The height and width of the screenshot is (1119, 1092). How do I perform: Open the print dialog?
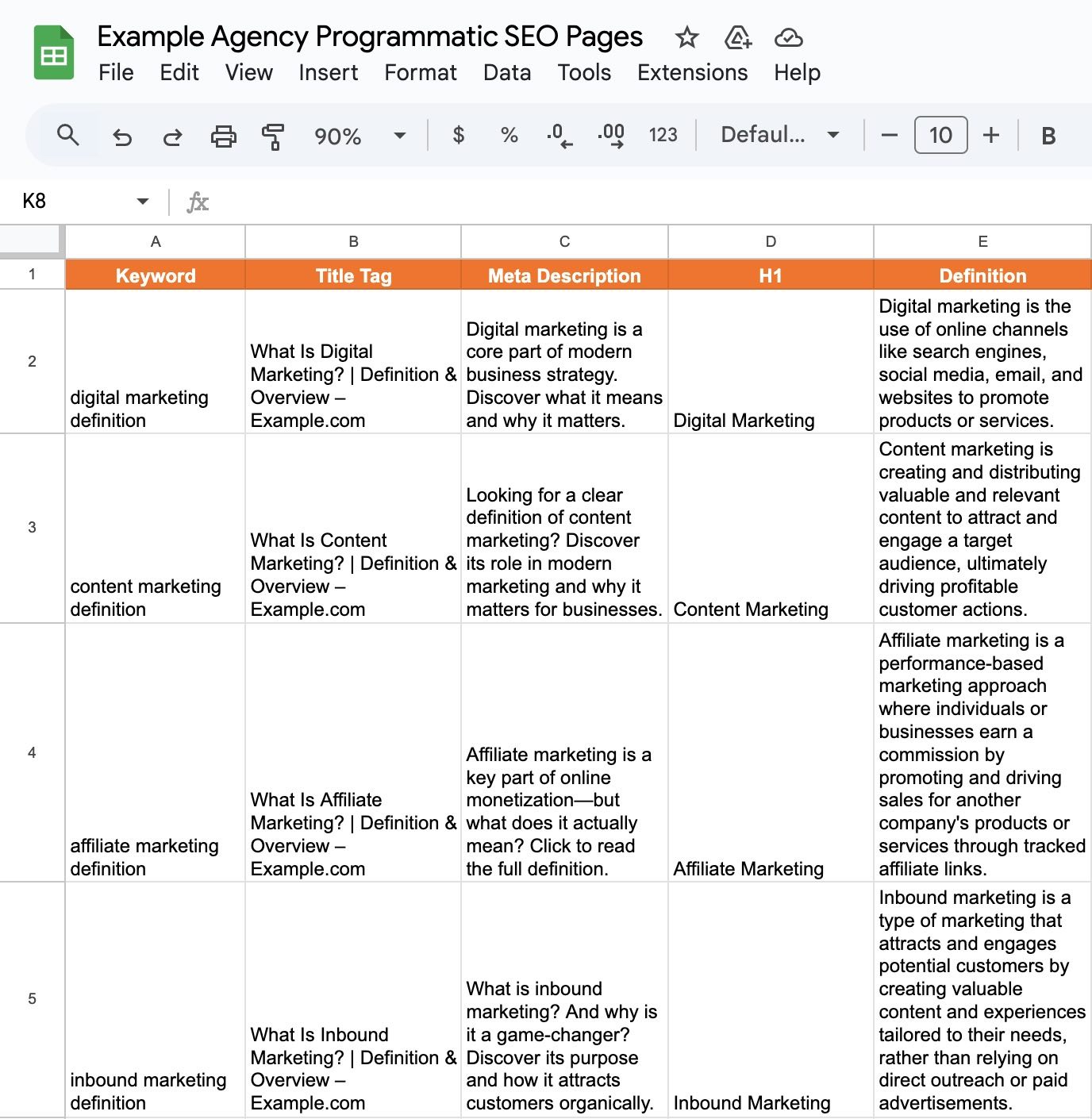pos(223,135)
